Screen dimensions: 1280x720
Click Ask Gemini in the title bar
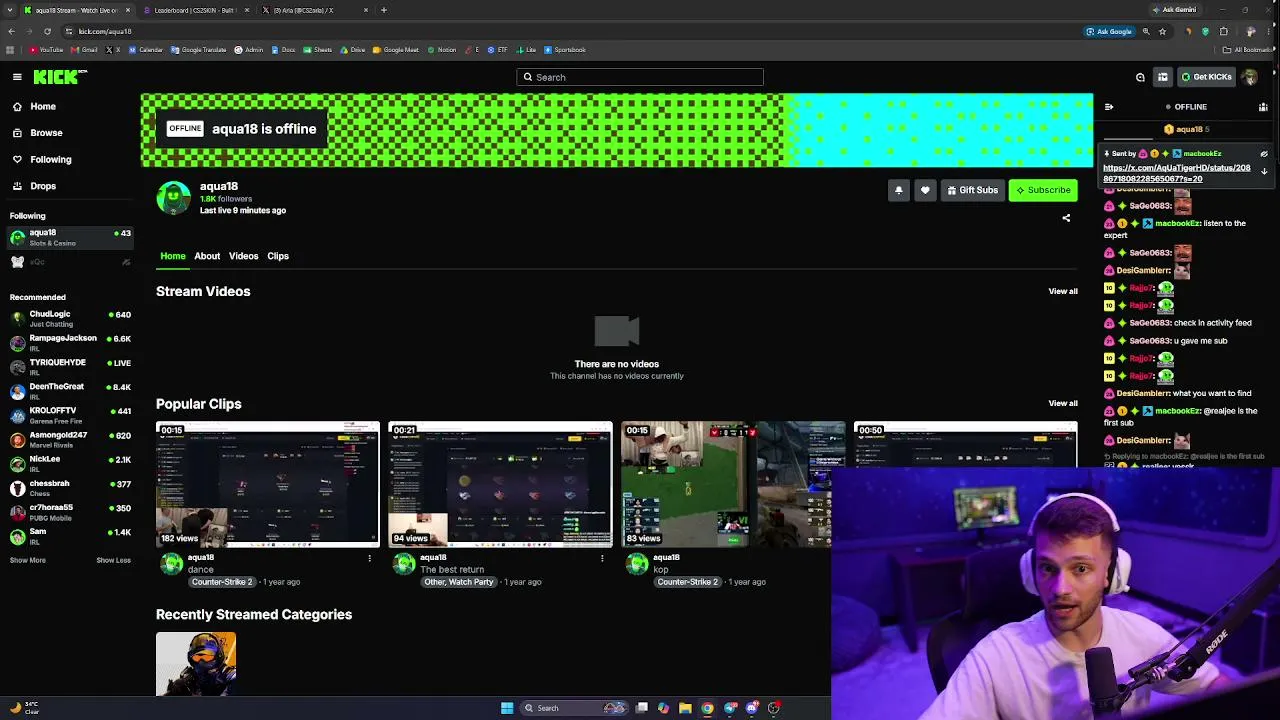1174,10
